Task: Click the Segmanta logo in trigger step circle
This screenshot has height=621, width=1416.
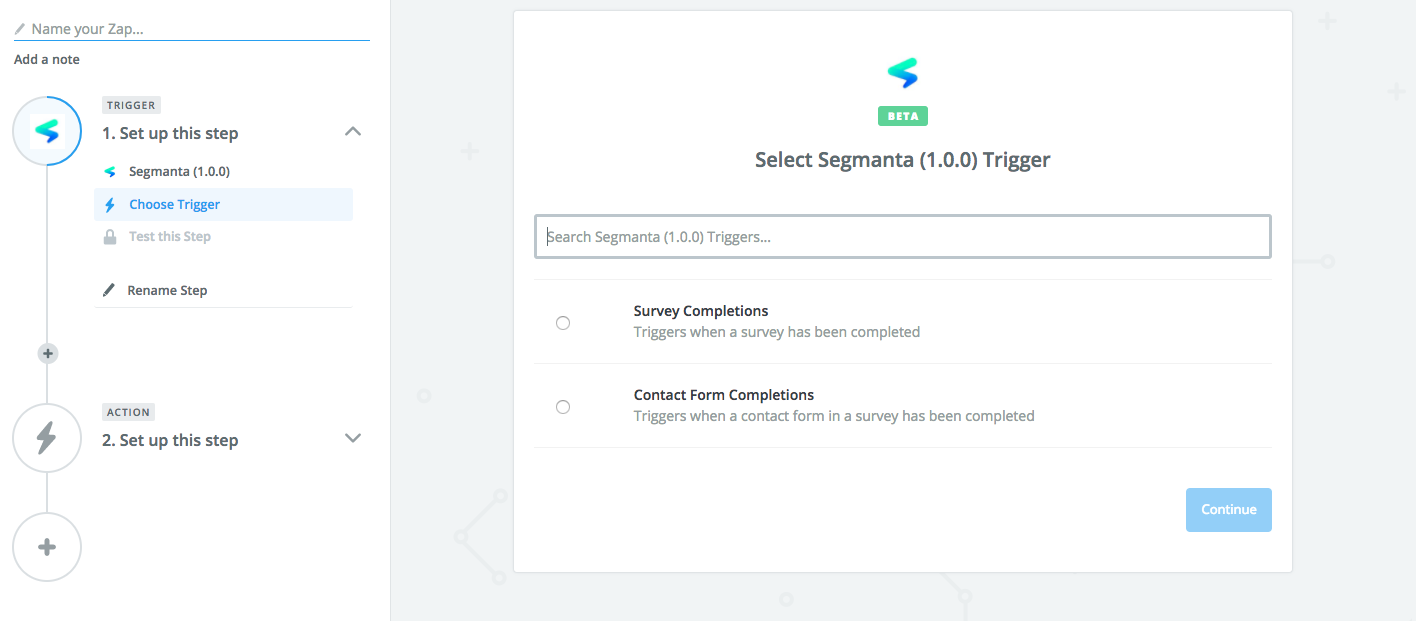Action: 47,131
